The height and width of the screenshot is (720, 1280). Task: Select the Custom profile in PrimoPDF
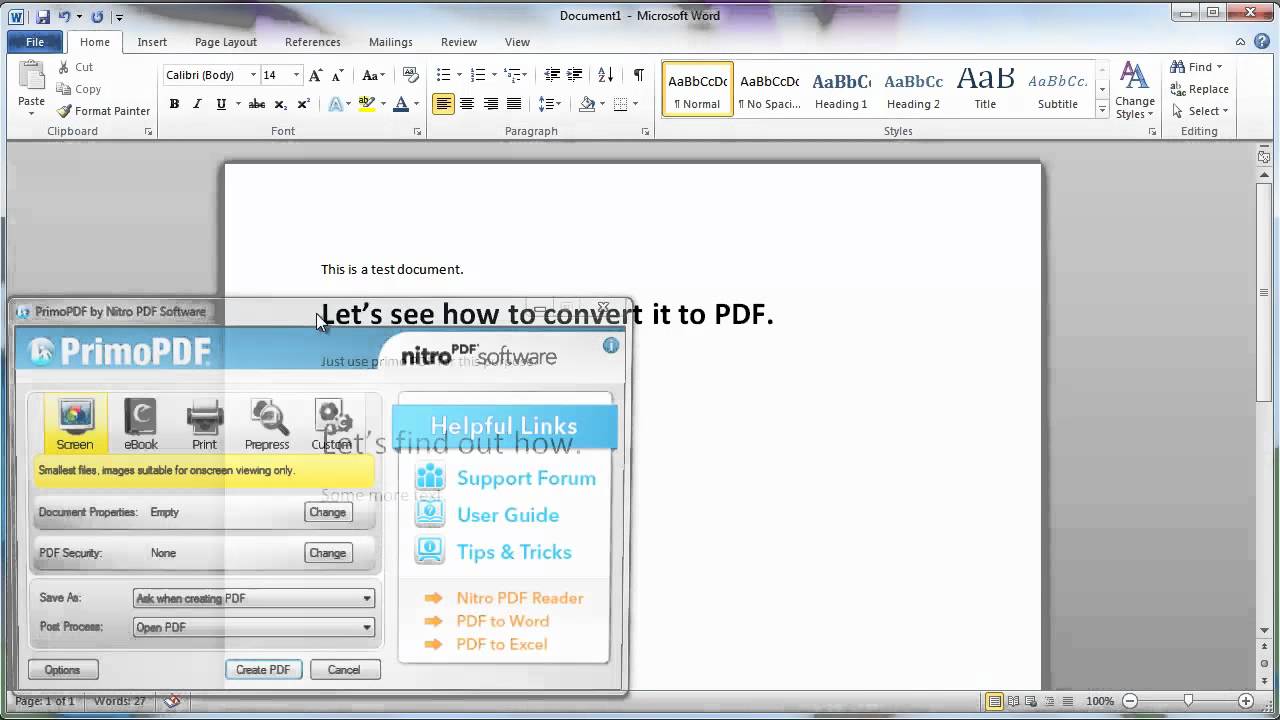point(331,424)
